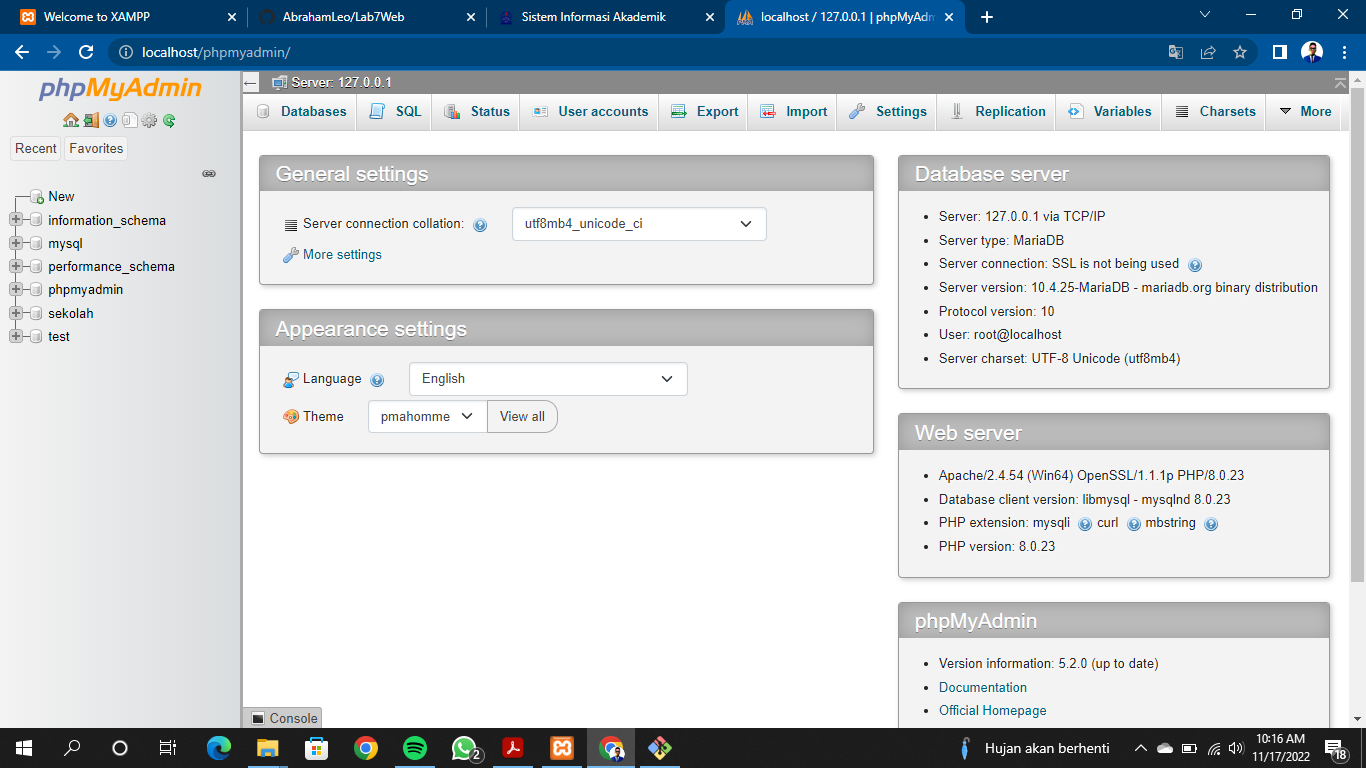Open navigation panel settings gear icon
Image resolution: width=1366 pixels, height=768 pixels.
coord(149,120)
